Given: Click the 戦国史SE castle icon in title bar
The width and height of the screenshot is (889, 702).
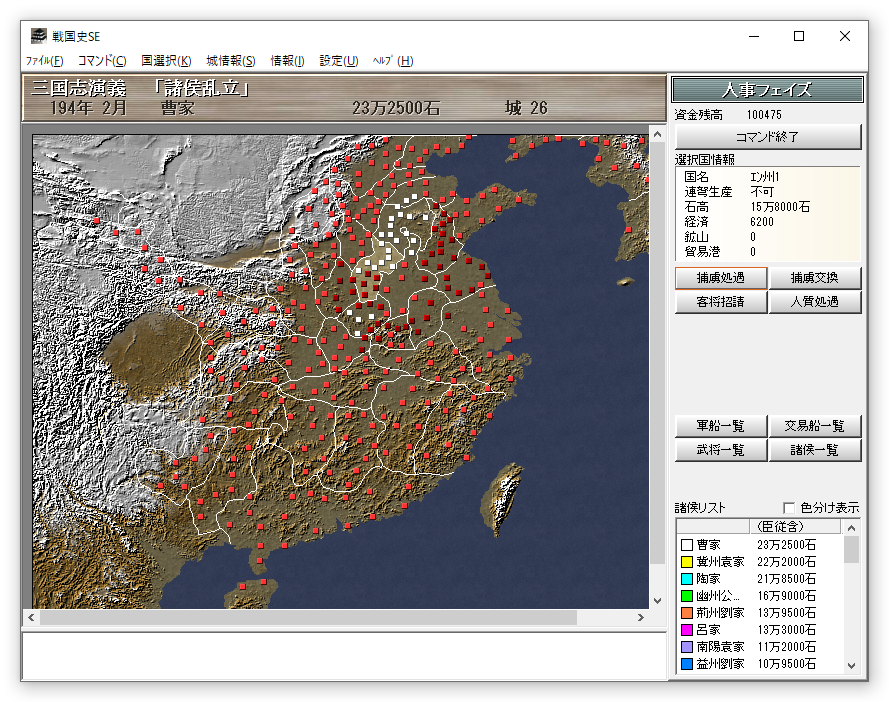Looking at the screenshot, I should [x=37, y=36].
